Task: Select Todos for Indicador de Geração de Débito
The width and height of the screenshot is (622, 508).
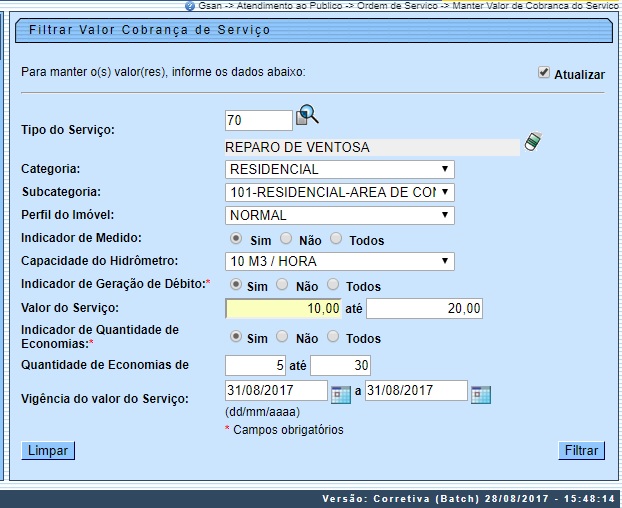Action: click(334, 285)
